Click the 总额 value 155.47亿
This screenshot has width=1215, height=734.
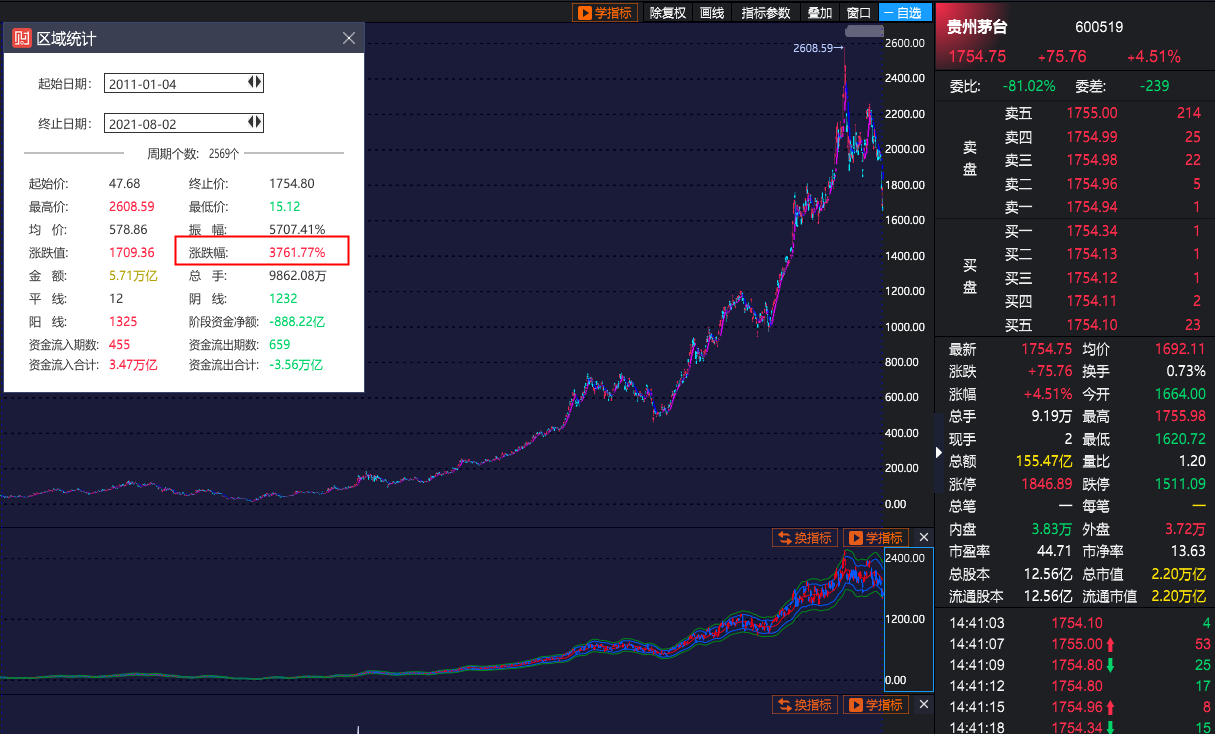1044,462
